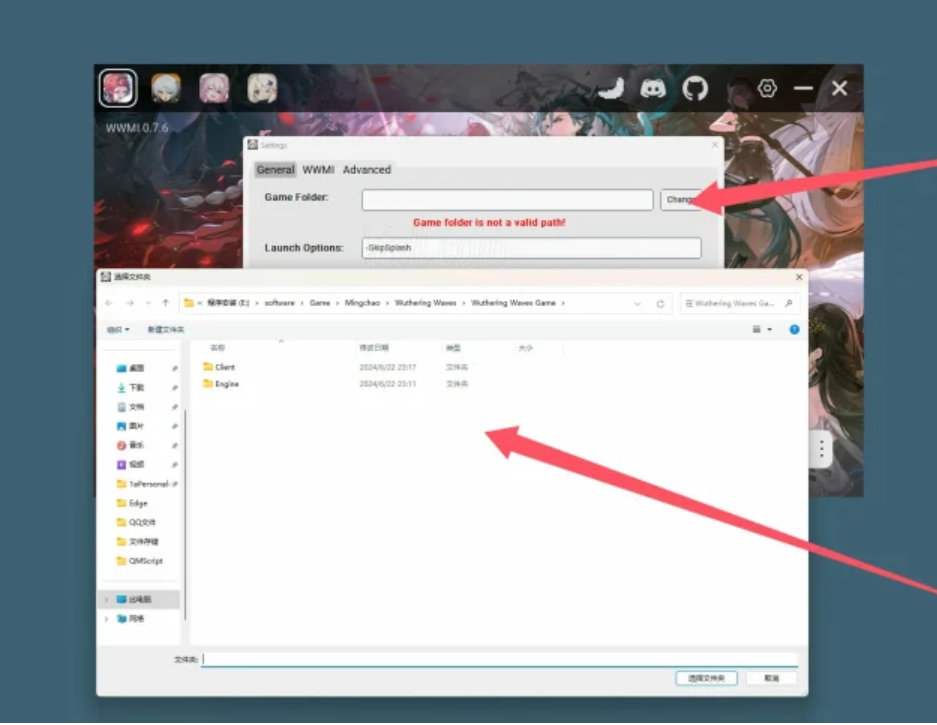Expand the Network tree node
The width and height of the screenshot is (937, 725).
(x=107, y=619)
